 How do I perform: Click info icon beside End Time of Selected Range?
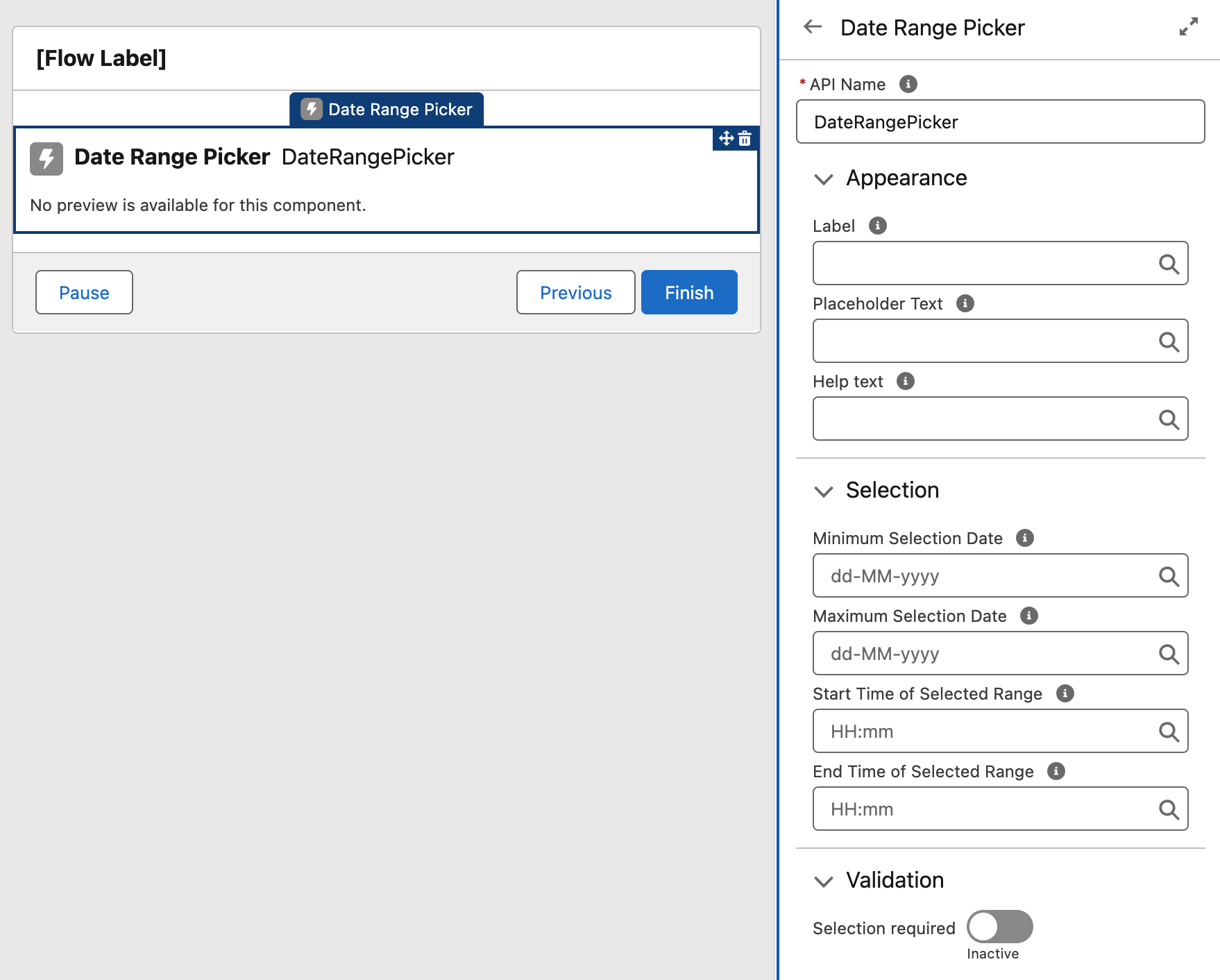click(x=1056, y=771)
